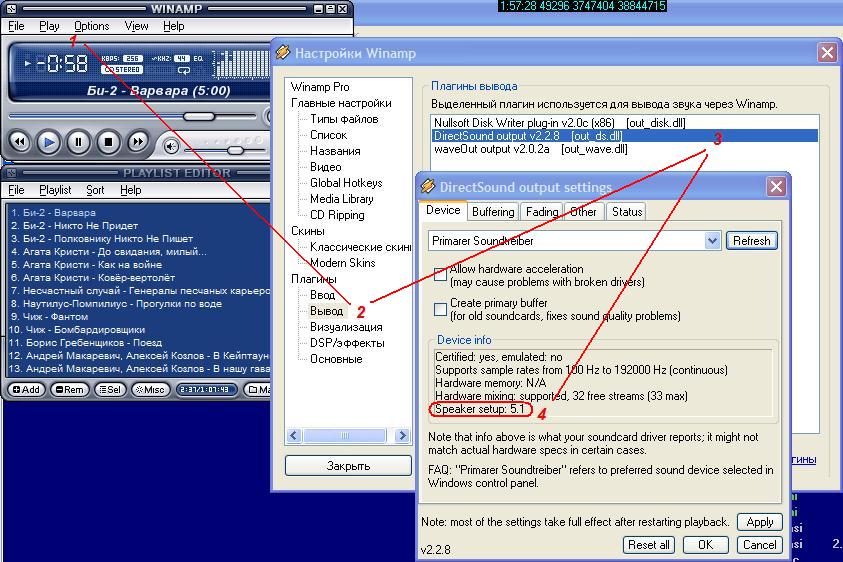The width and height of the screenshot is (843, 562).
Task: Select Modern Skins in preferences tree
Action: tap(342, 263)
